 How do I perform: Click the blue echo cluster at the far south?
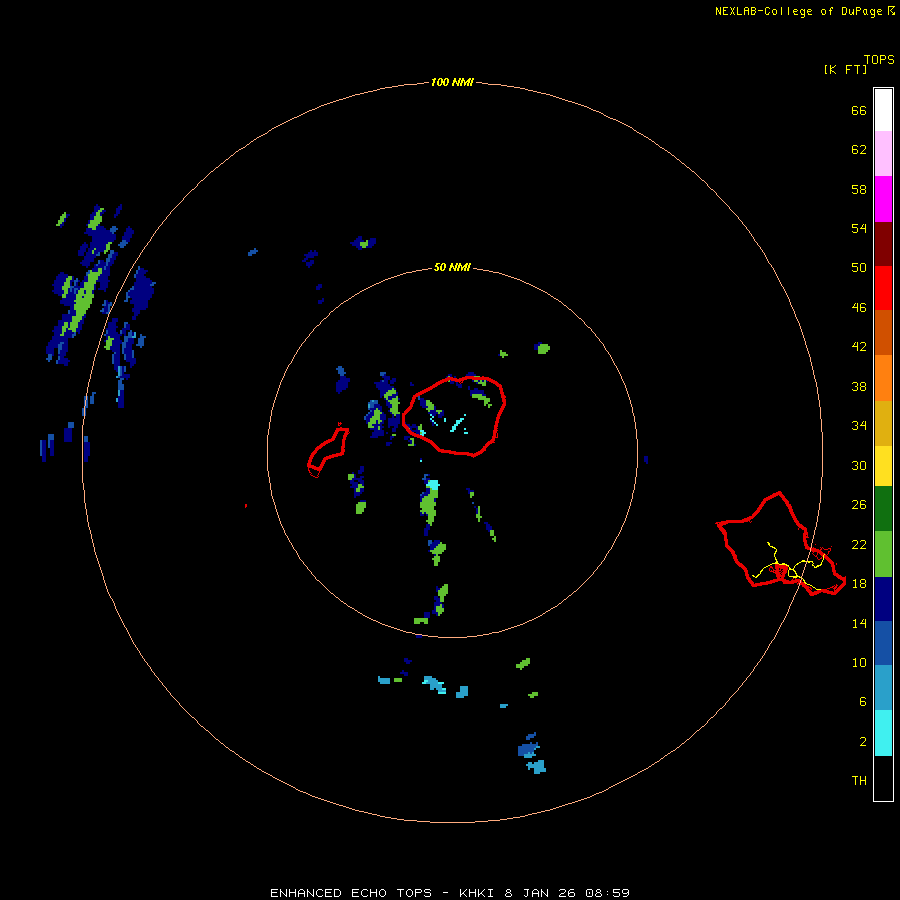(531, 754)
